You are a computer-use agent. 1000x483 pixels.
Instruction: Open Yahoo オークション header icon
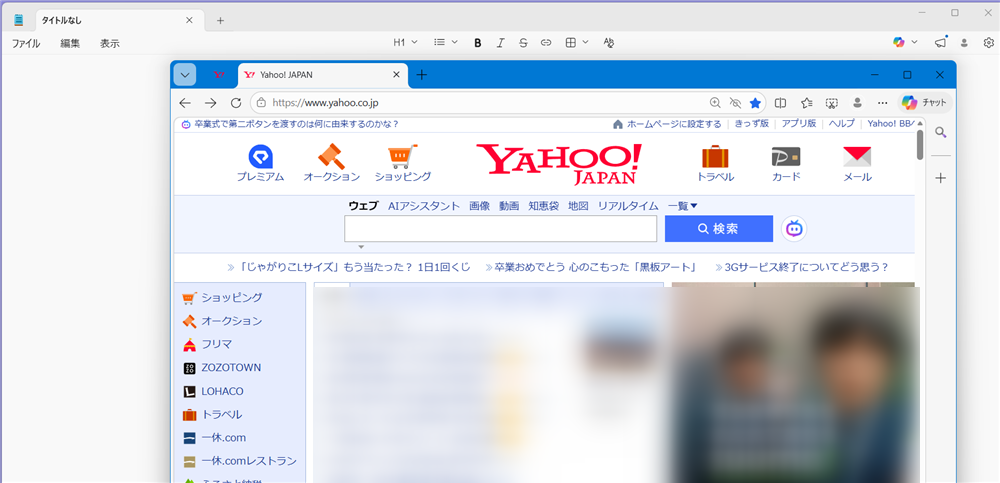click(332, 163)
